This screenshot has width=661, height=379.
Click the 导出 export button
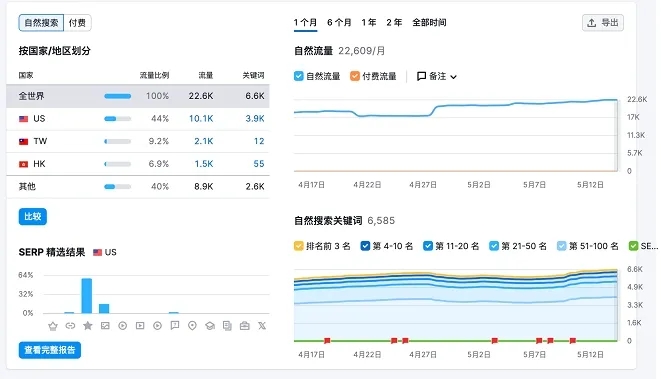[x=603, y=23]
